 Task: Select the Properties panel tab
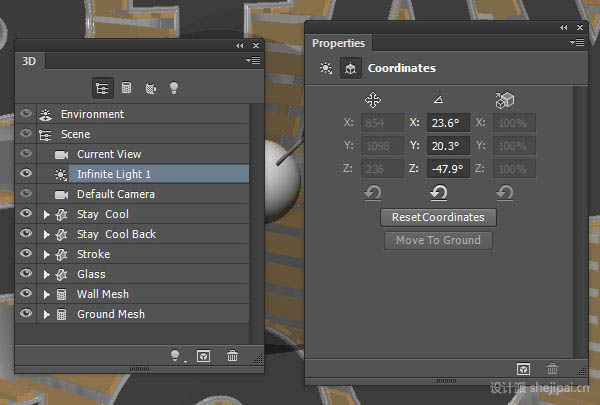click(338, 43)
